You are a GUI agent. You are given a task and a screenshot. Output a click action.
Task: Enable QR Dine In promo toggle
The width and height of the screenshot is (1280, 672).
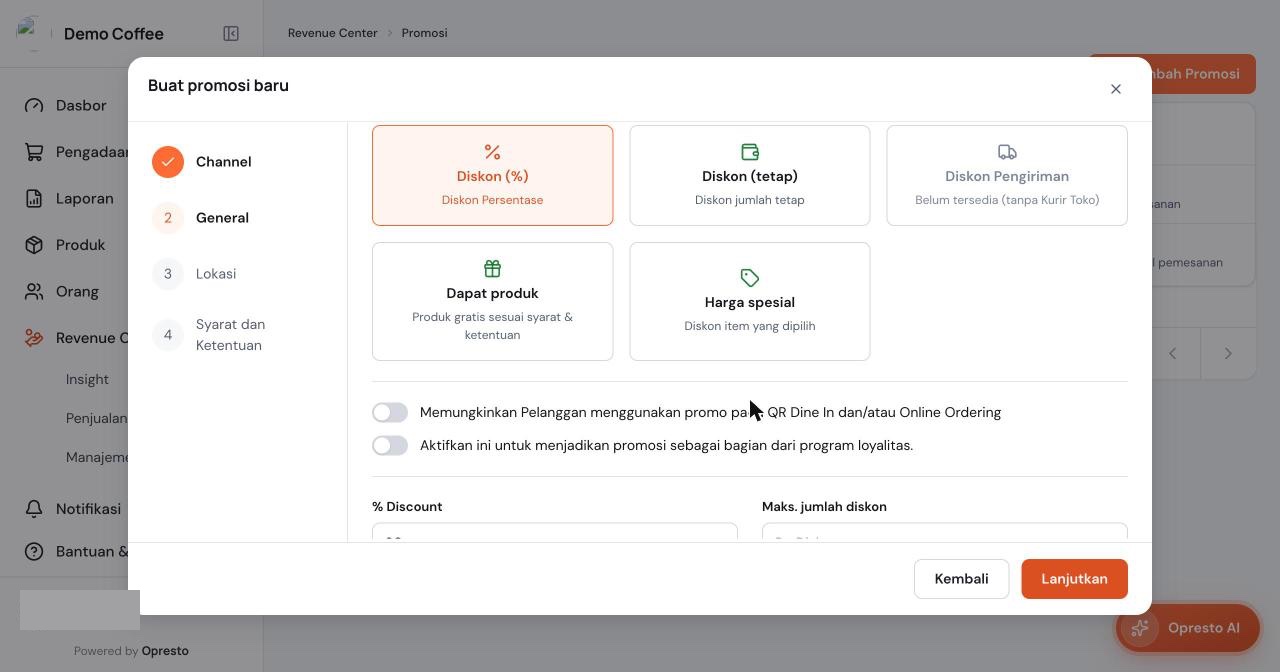tap(390, 412)
